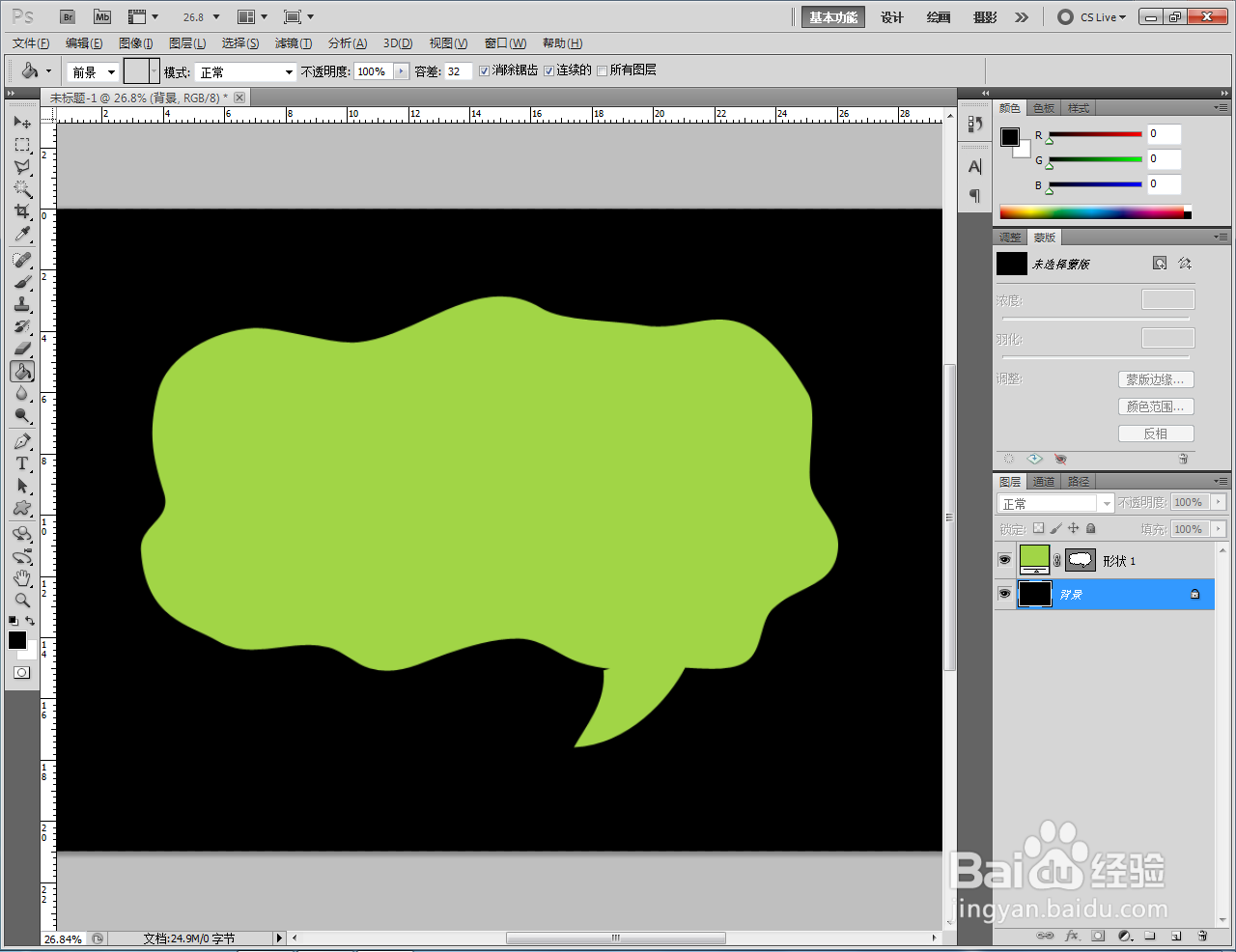Image resolution: width=1236 pixels, height=952 pixels.
Task: Select the Spot Healing Brush tool
Action: pos(22,260)
